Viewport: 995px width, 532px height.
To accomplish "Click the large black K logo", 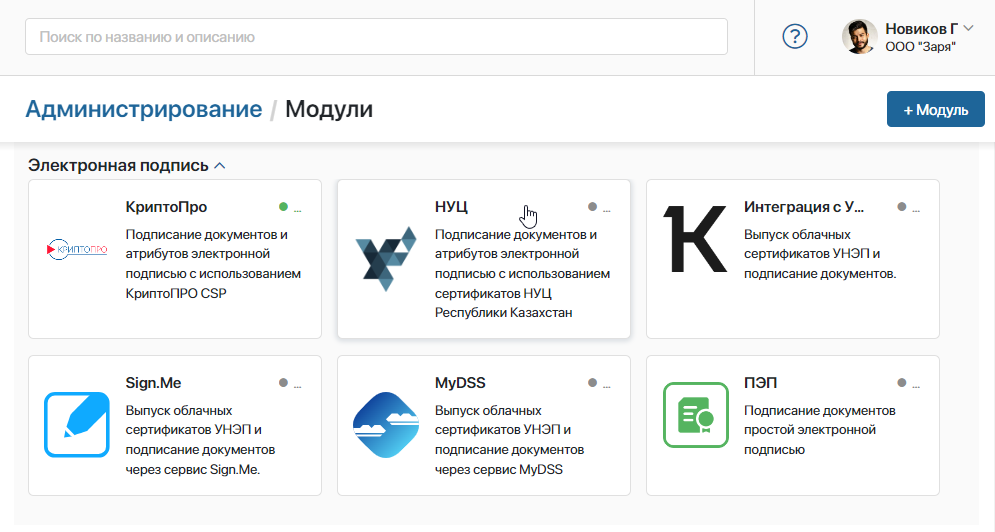I will pos(695,239).
